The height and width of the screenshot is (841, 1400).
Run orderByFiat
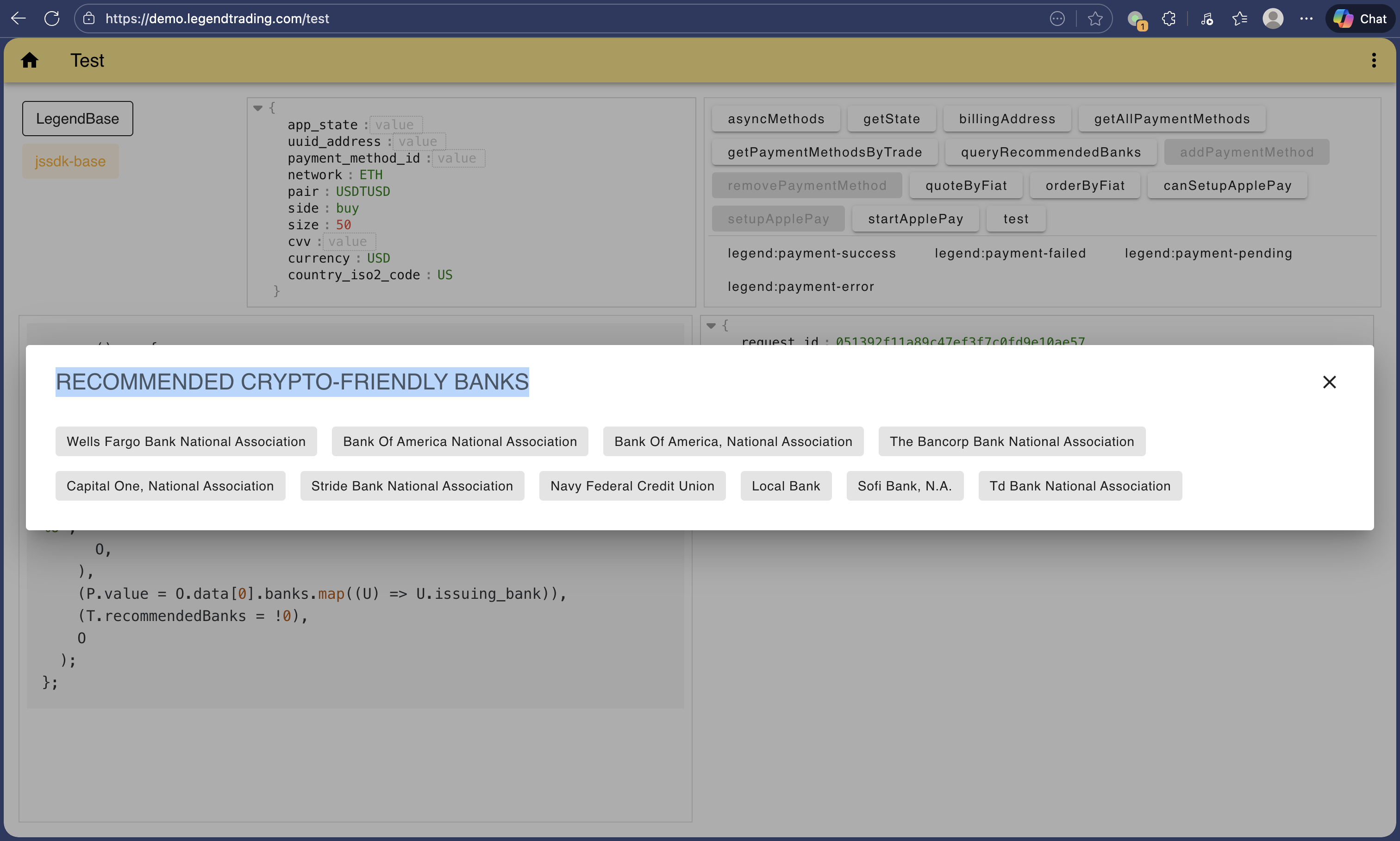pyautogui.click(x=1085, y=185)
